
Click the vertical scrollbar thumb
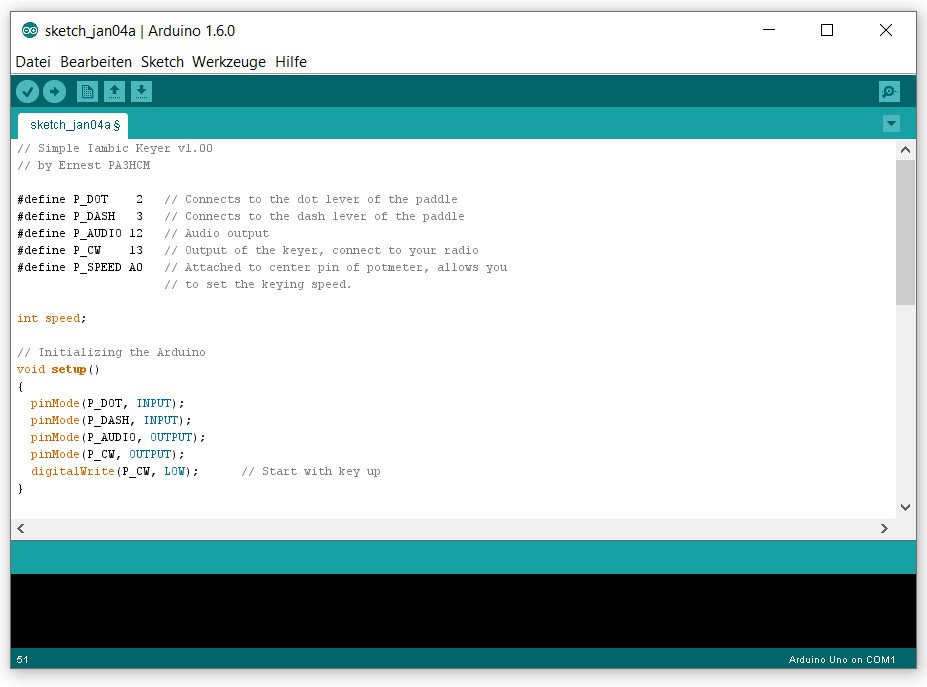point(905,232)
